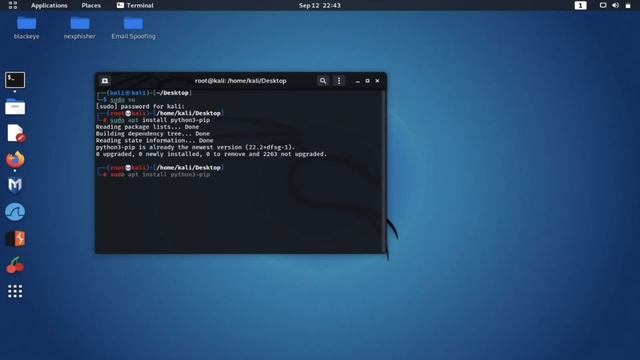The width and height of the screenshot is (640, 360).
Task: Launch the text editor dock icon
Action: (15, 133)
